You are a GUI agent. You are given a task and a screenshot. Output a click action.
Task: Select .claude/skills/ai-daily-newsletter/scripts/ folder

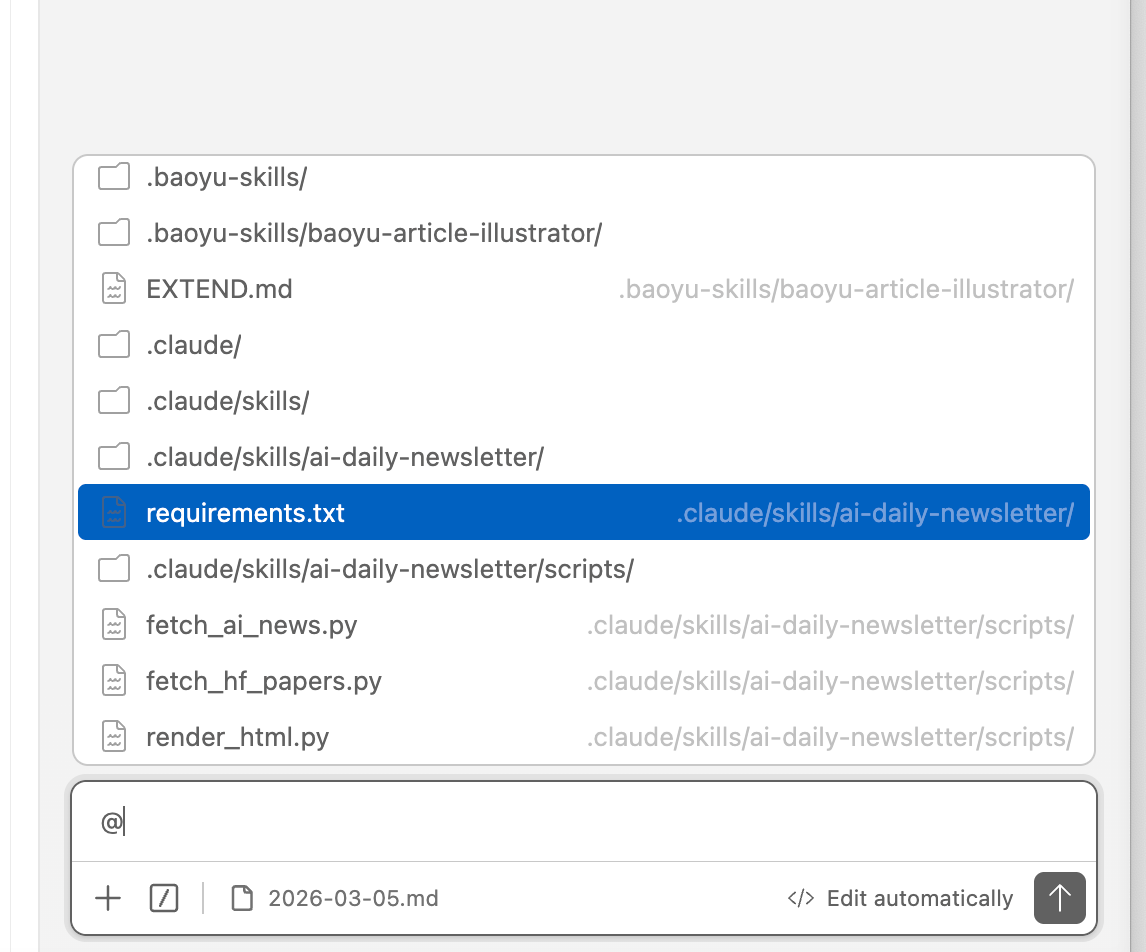(x=390, y=569)
